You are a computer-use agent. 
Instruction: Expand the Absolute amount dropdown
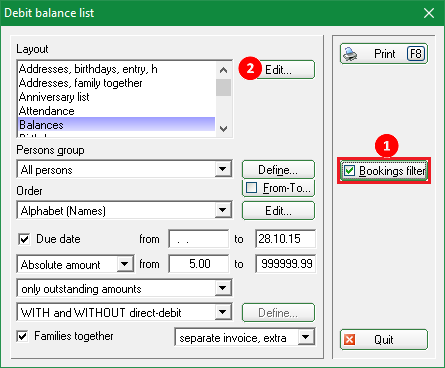[125, 264]
